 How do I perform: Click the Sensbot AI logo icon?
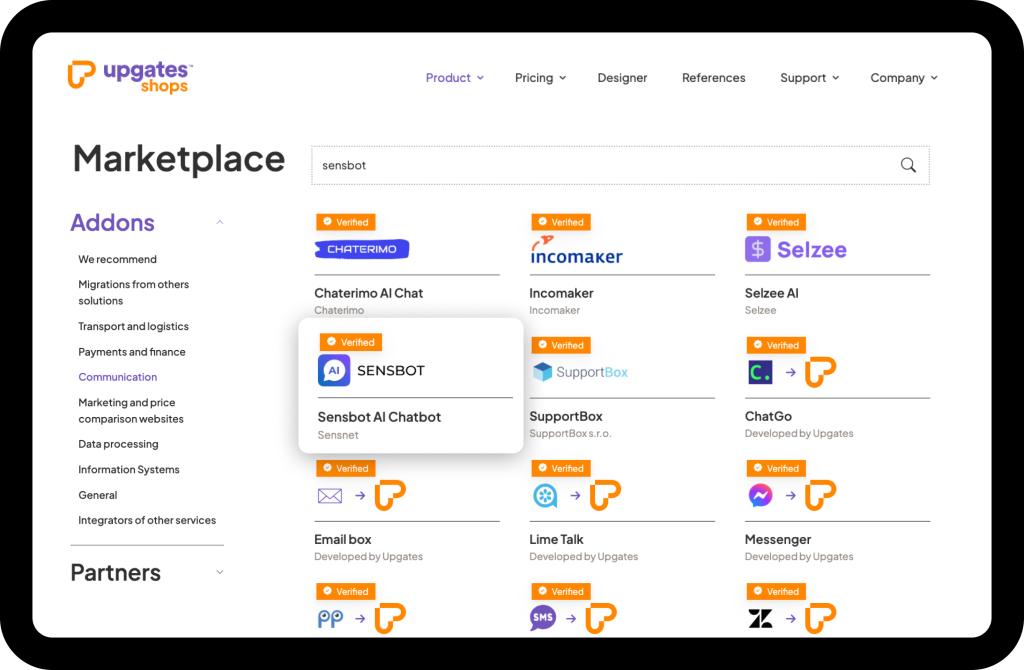click(334, 370)
